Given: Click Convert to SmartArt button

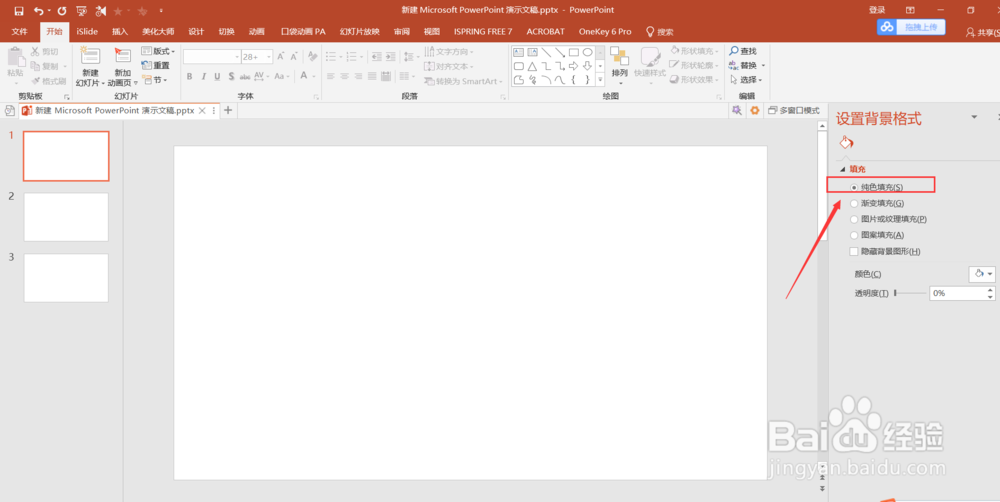Looking at the screenshot, I should tap(464, 81).
